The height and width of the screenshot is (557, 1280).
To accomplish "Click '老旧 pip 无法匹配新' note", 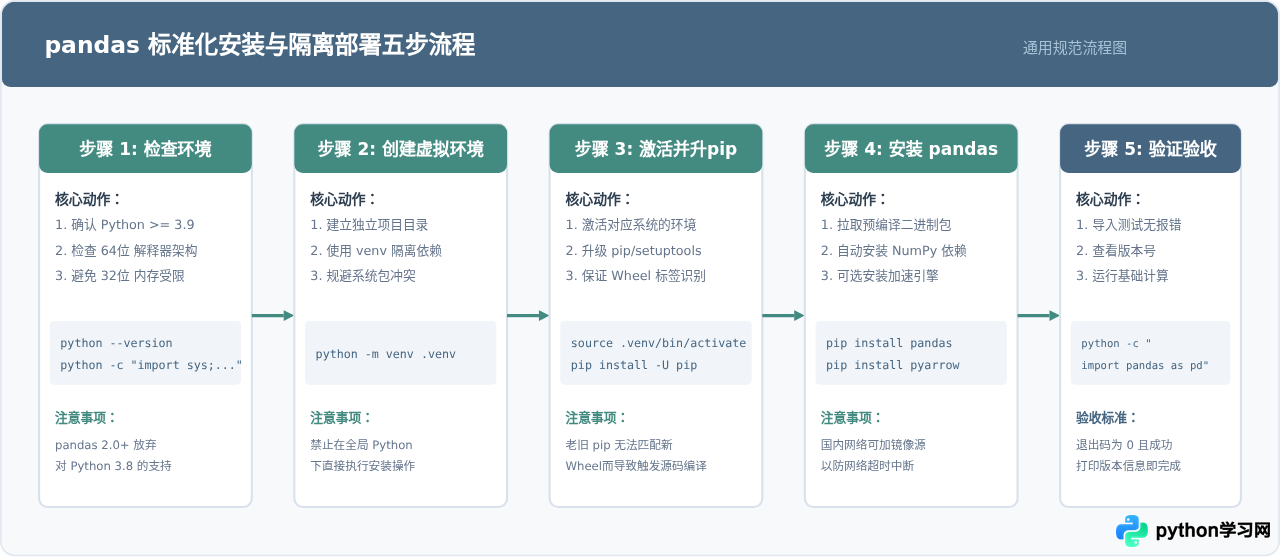I will coord(619,445).
